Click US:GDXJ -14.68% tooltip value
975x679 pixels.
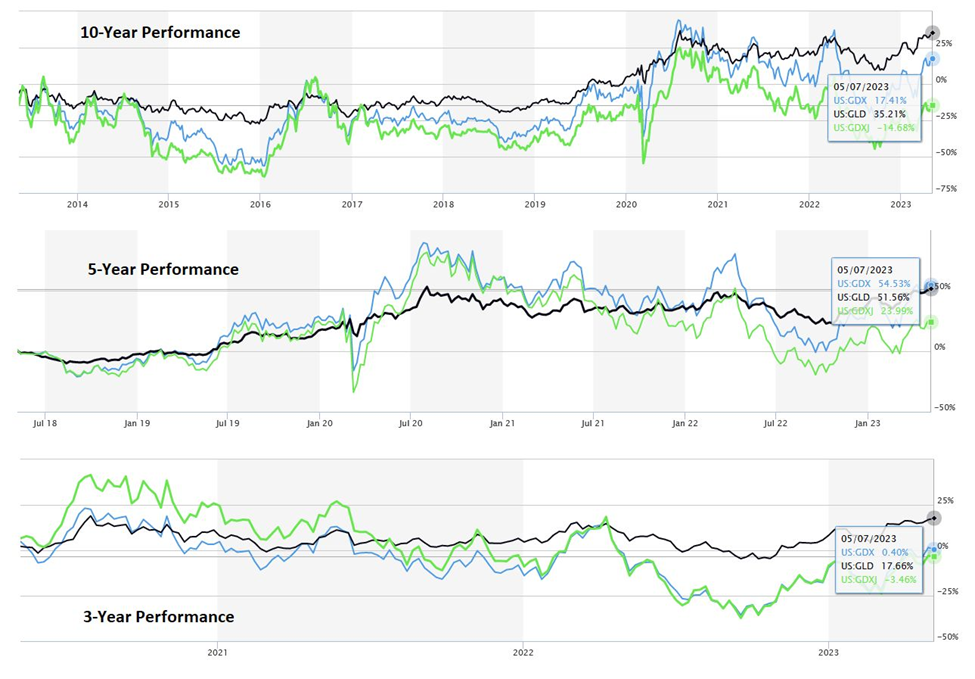coord(873,127)
